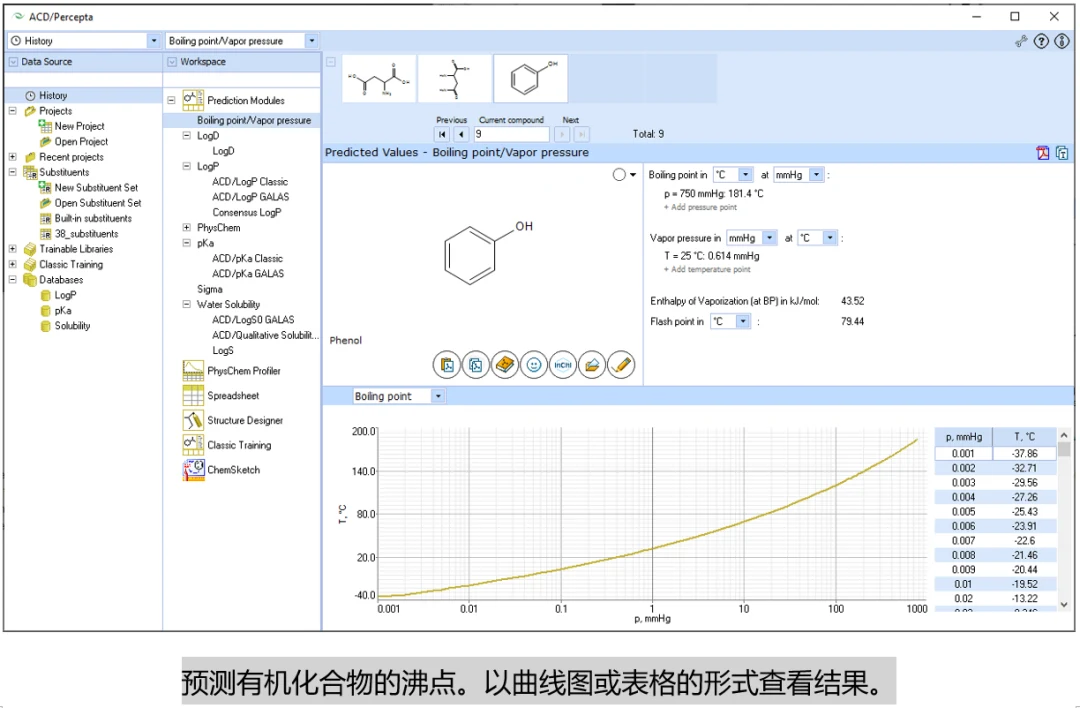Click scroll up arrow of data table
Screen dimensions: 1080x708
point(1064,435)
